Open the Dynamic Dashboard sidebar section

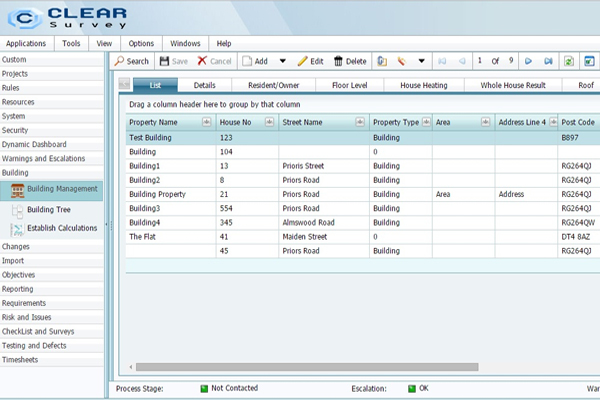tap(52, 144)
